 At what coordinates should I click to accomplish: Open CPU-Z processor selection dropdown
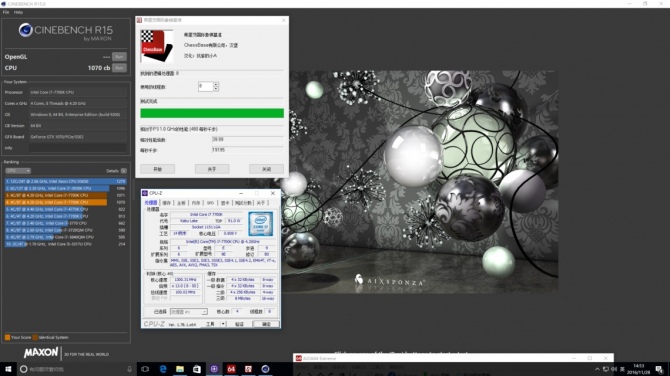pyautogui.click(x=188, y=312)
